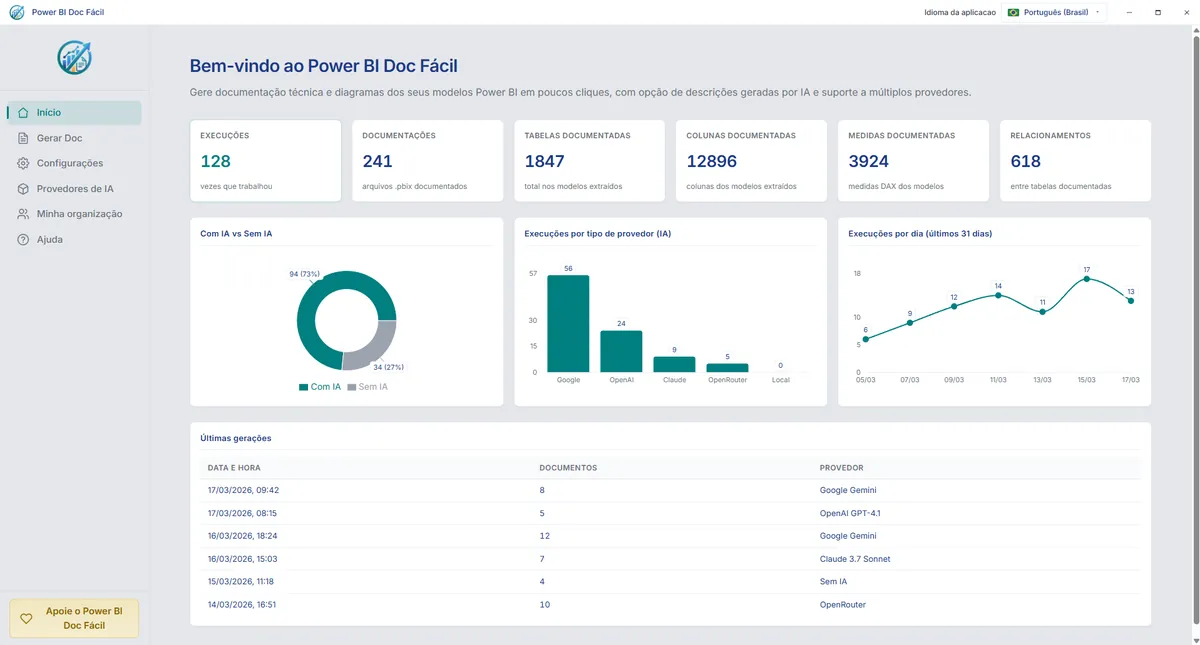Select the Gerar Doc menu item

pos(74,138)
